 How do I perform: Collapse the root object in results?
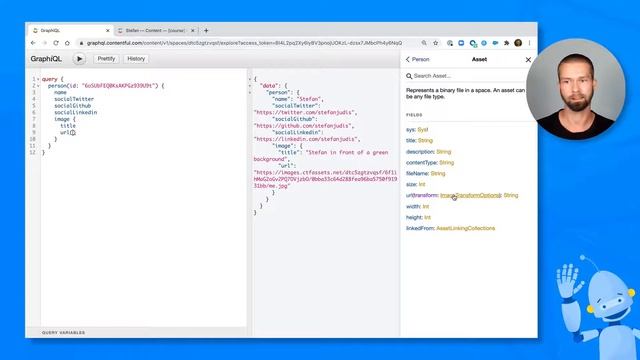pyautogui.click(x=250, y=79)
